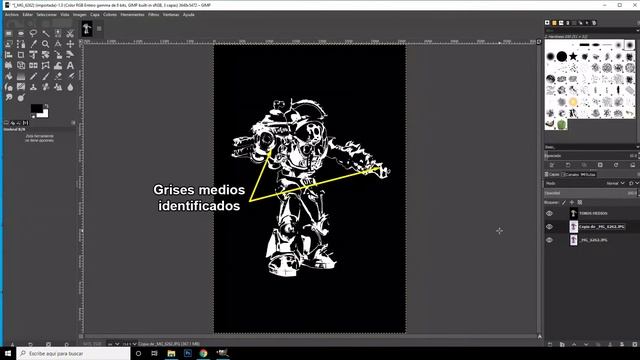
Task: Select the Rectangle Select tool
Action: [x=9, y=33]
